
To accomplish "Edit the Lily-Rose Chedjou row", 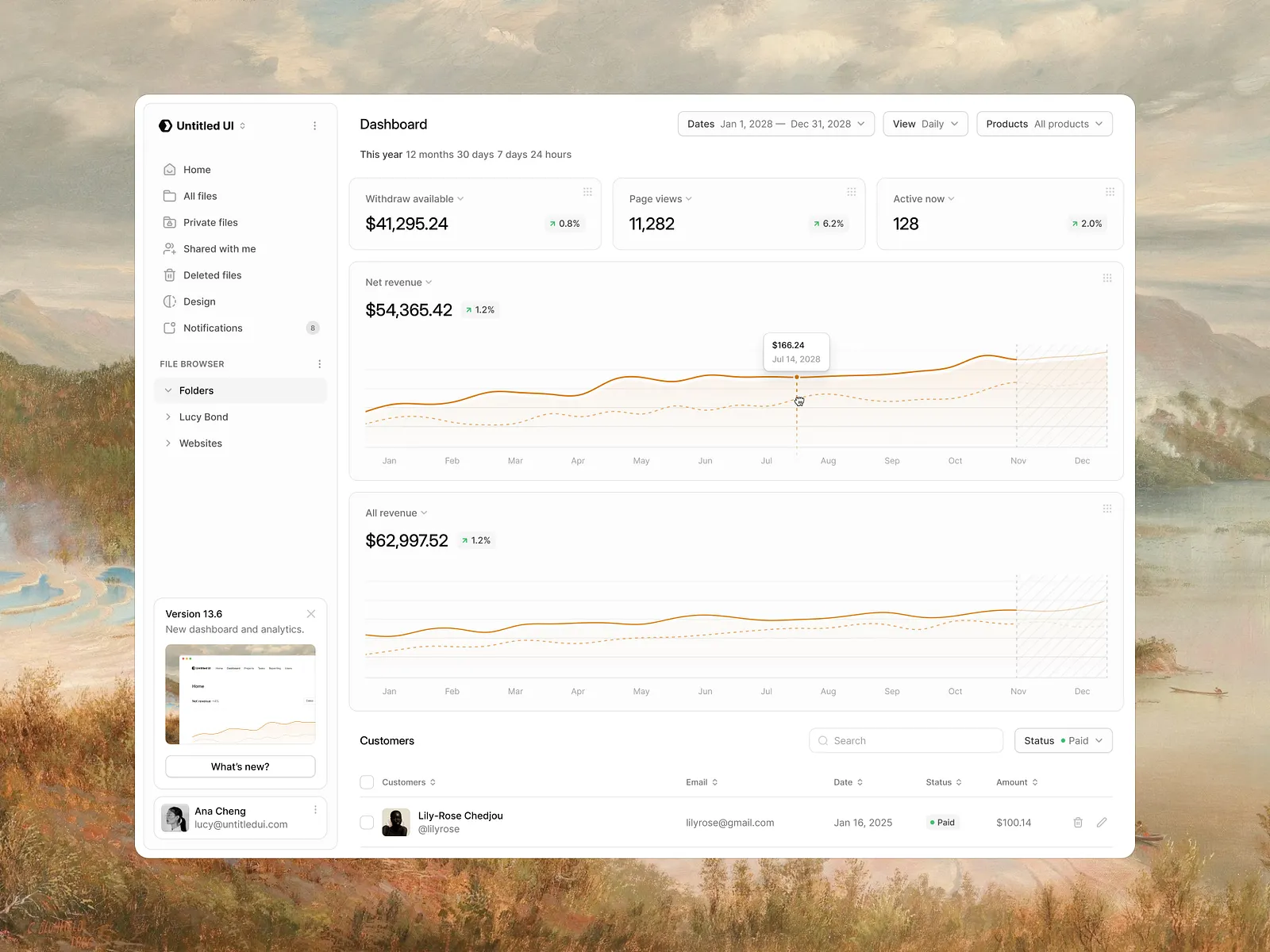I will tap(1102, 823).
